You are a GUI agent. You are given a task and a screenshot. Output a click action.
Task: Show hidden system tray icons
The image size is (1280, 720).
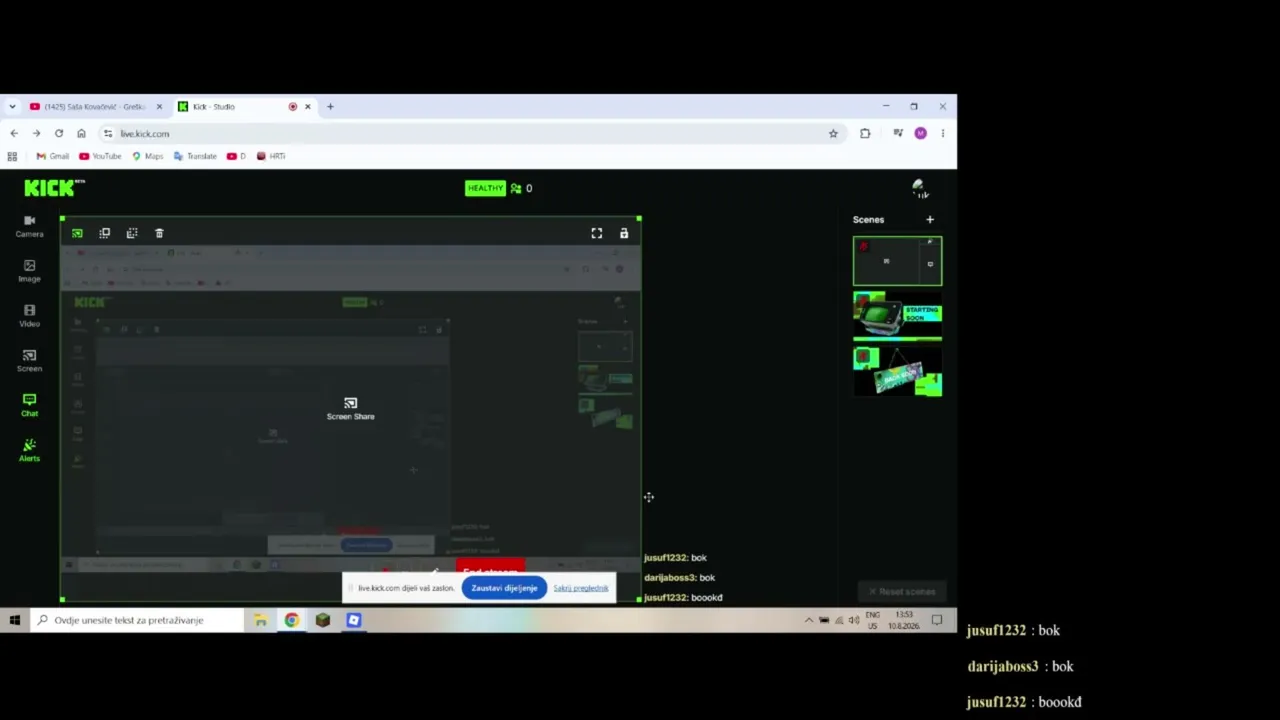(808, 620)
